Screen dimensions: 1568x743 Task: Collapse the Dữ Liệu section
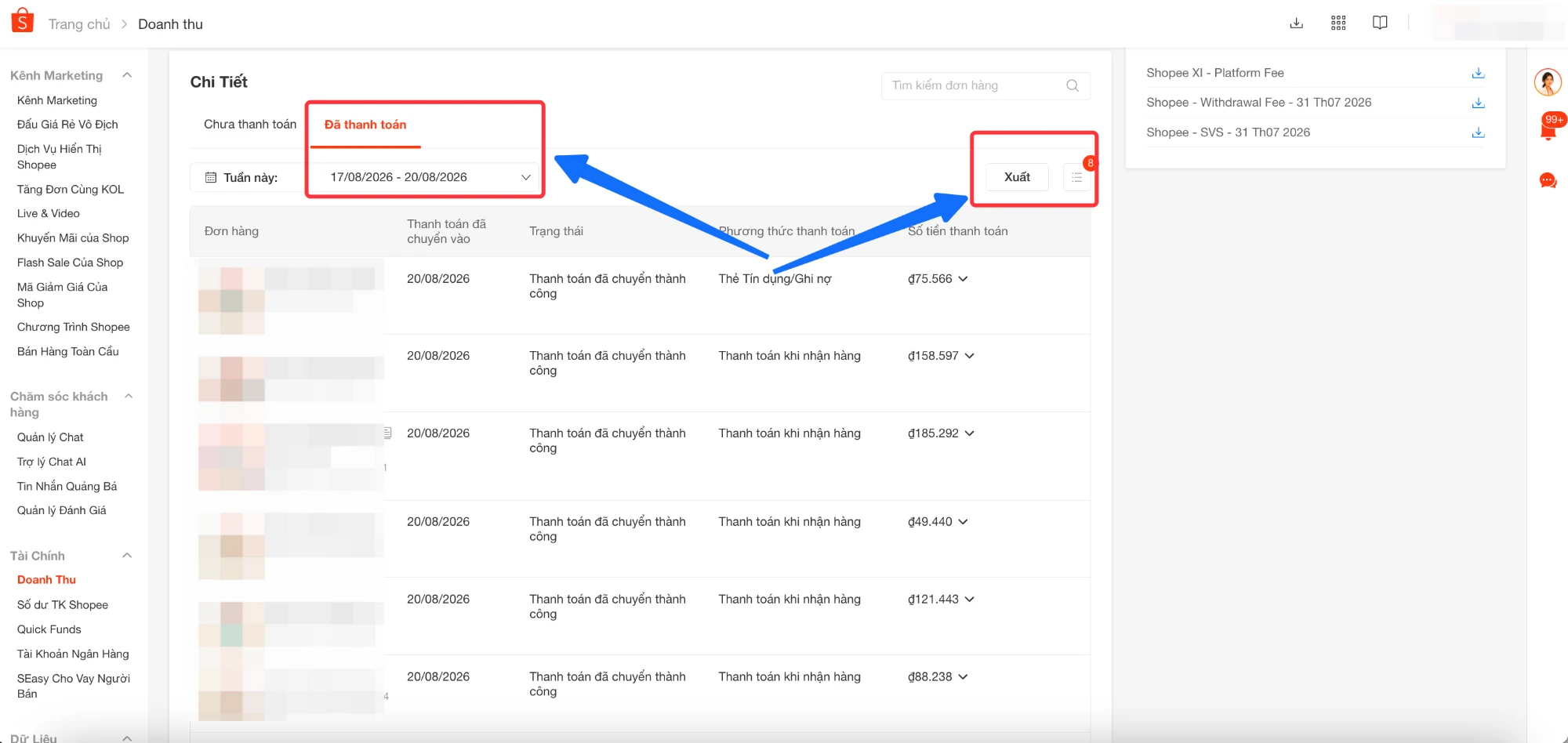point(127,738)
